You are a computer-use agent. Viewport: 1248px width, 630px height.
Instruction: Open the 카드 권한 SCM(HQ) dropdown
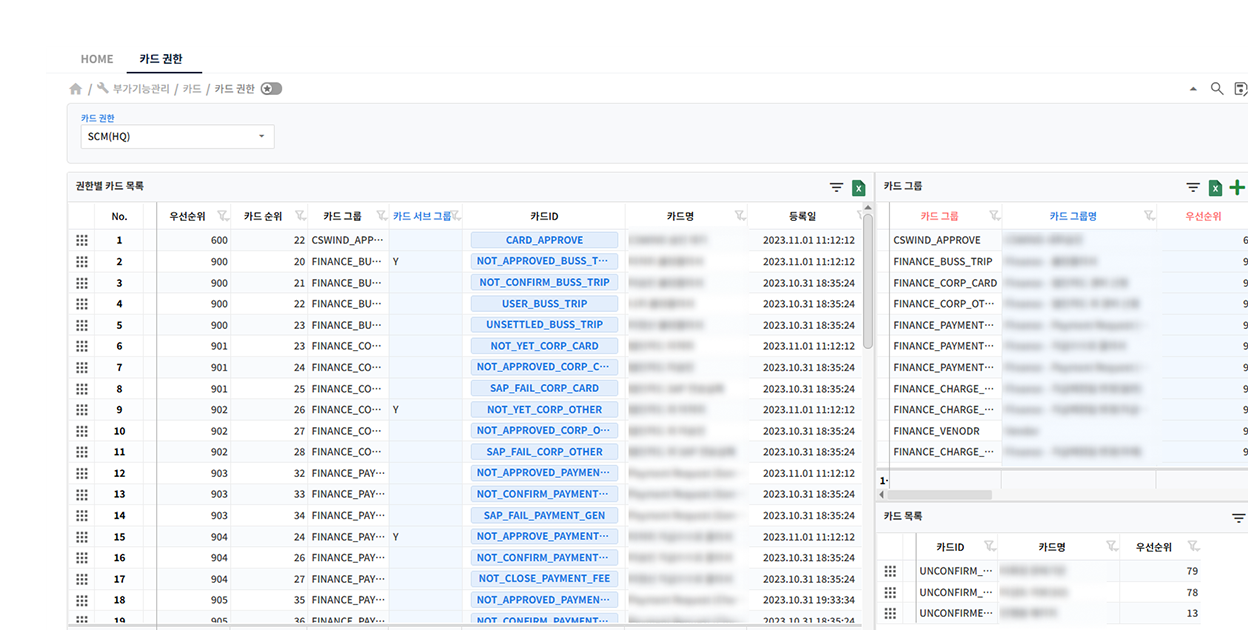[x=177, y=136]
